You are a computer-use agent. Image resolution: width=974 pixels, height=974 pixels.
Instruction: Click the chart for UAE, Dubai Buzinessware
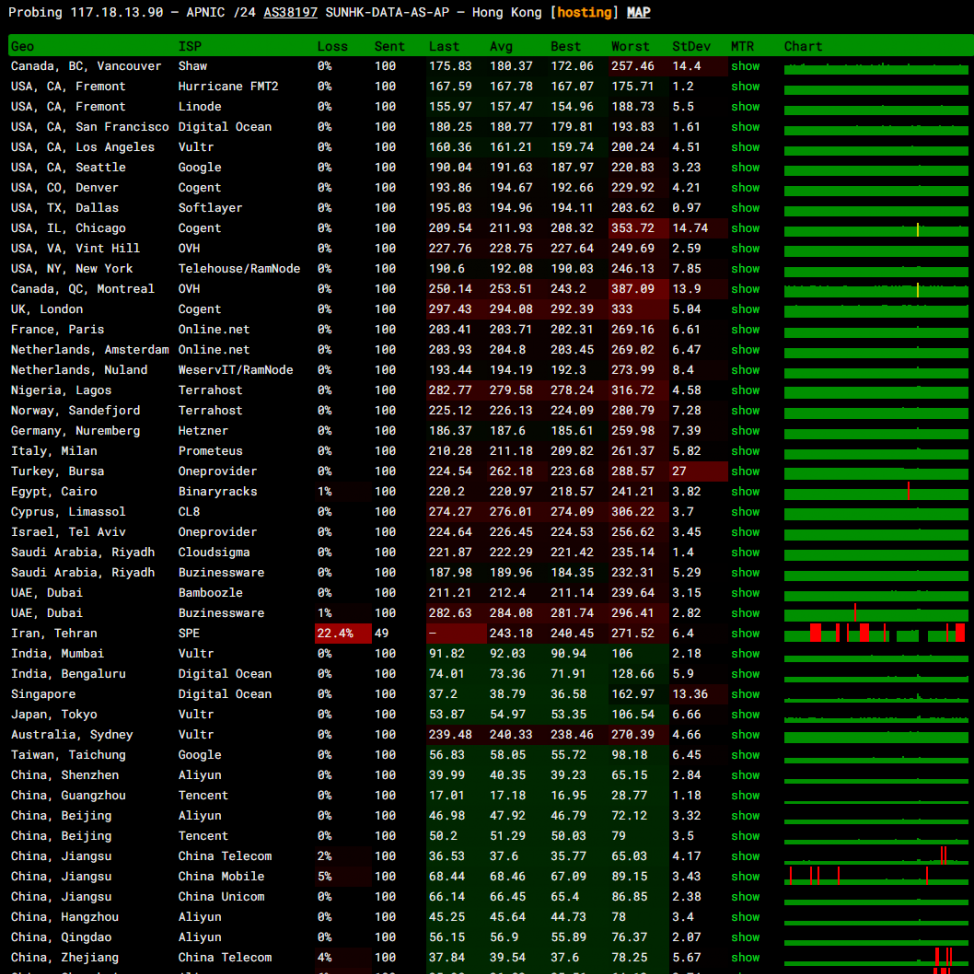(x=875, y=613)
